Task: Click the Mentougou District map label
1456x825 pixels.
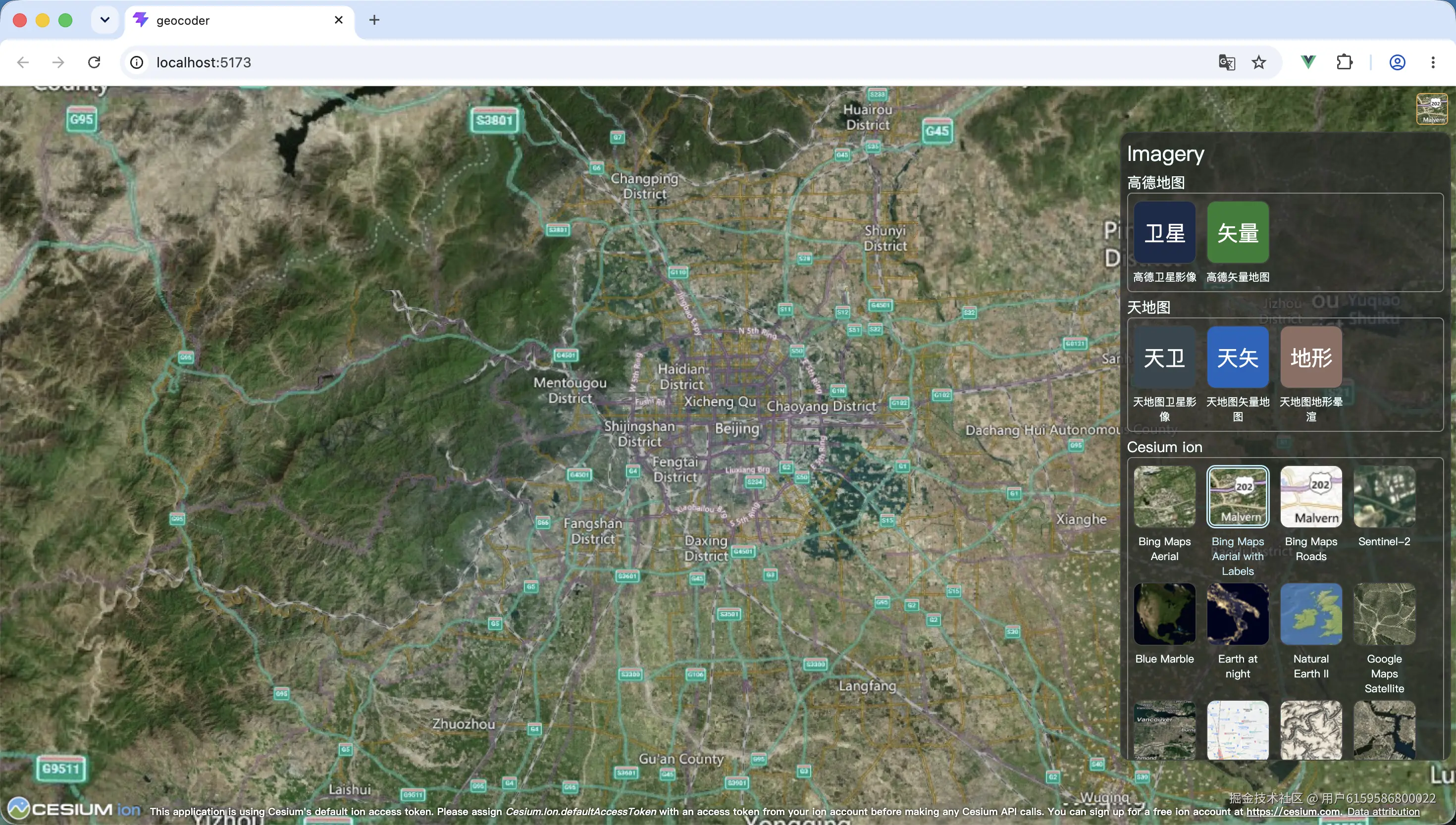Action: (570, 390)
